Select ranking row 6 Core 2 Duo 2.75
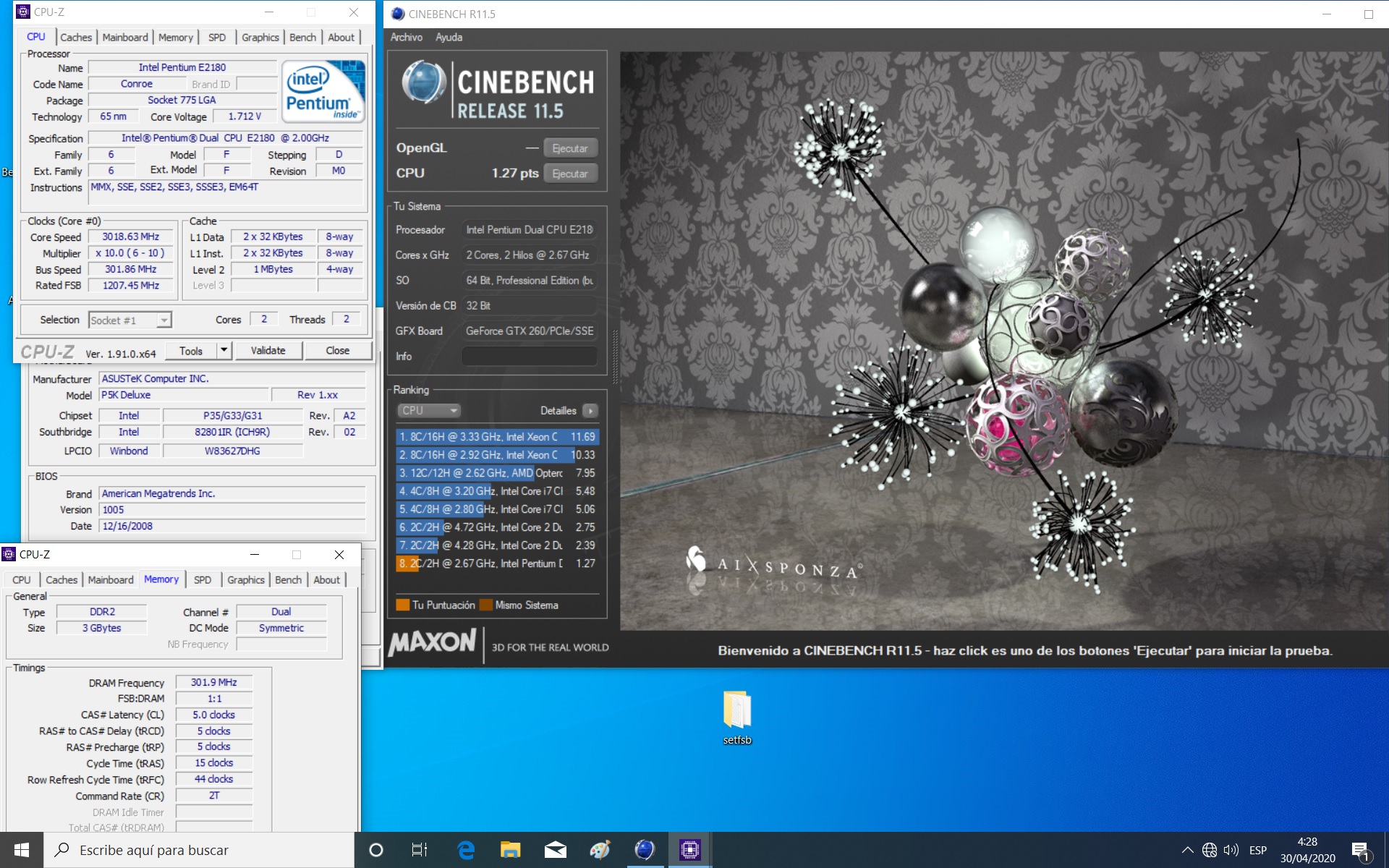The height and width of the screenshot is (868, 1389). point(497,527)
